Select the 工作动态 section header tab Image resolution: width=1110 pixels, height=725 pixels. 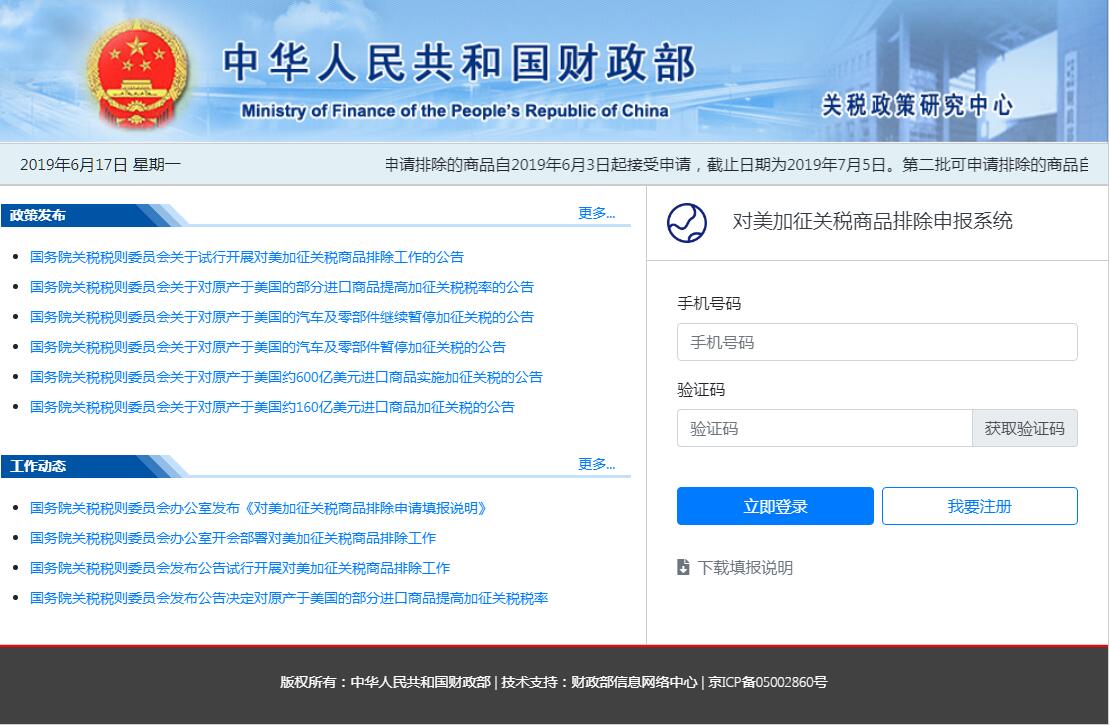(x=39, y=466)
